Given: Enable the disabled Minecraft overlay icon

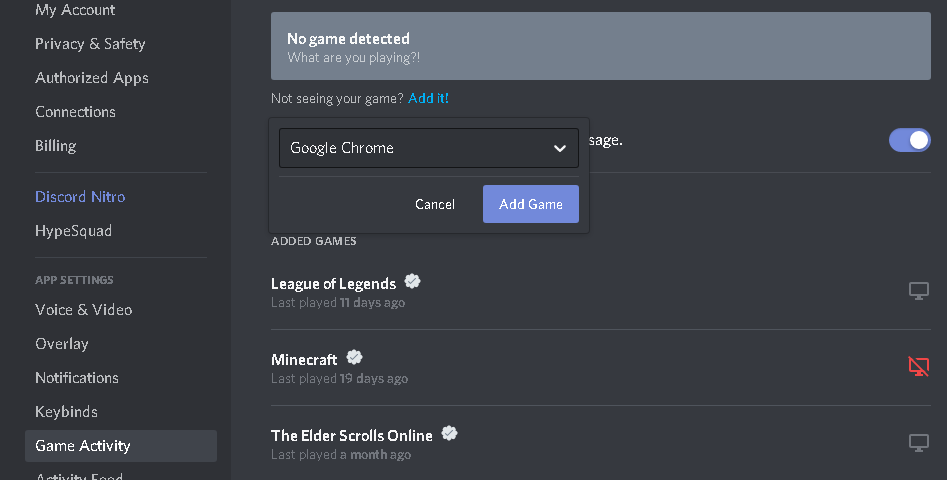Looking at the screenshot, I should point(918,367).
